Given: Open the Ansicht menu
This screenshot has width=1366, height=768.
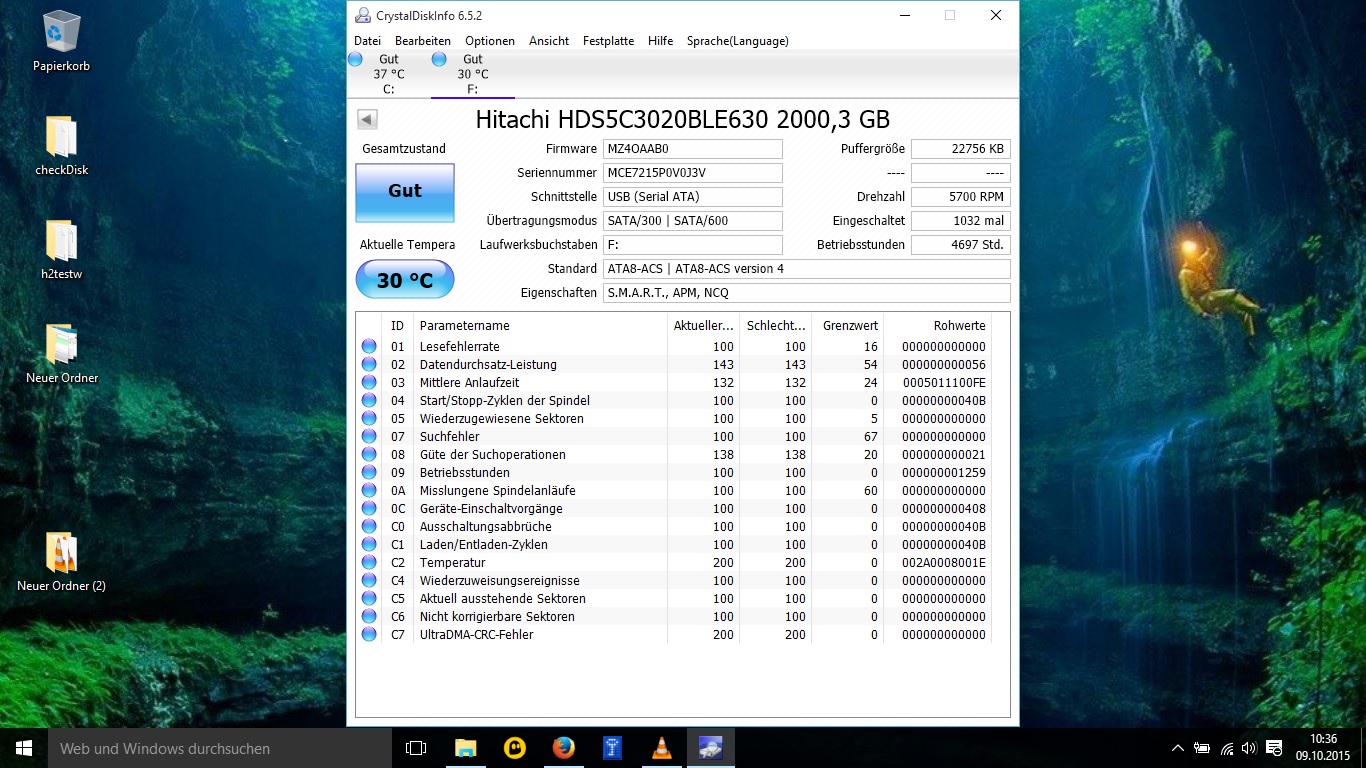Looking at the screenshot, I should 549,41.
